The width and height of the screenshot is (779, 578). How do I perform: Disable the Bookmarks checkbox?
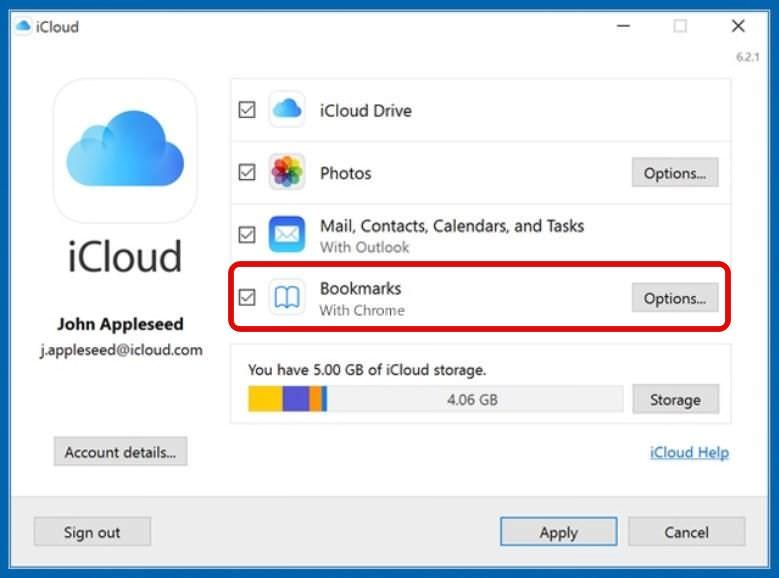tap(247, 297)
